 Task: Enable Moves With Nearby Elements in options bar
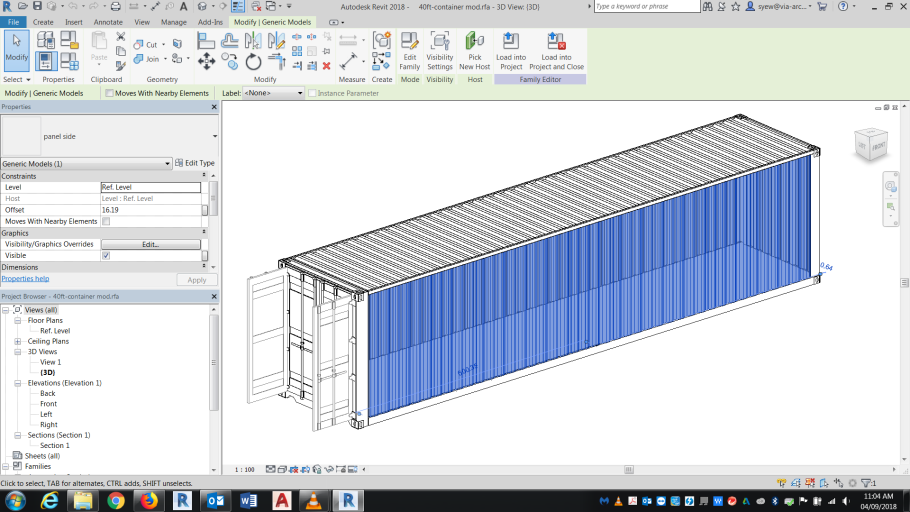point(110,93)
